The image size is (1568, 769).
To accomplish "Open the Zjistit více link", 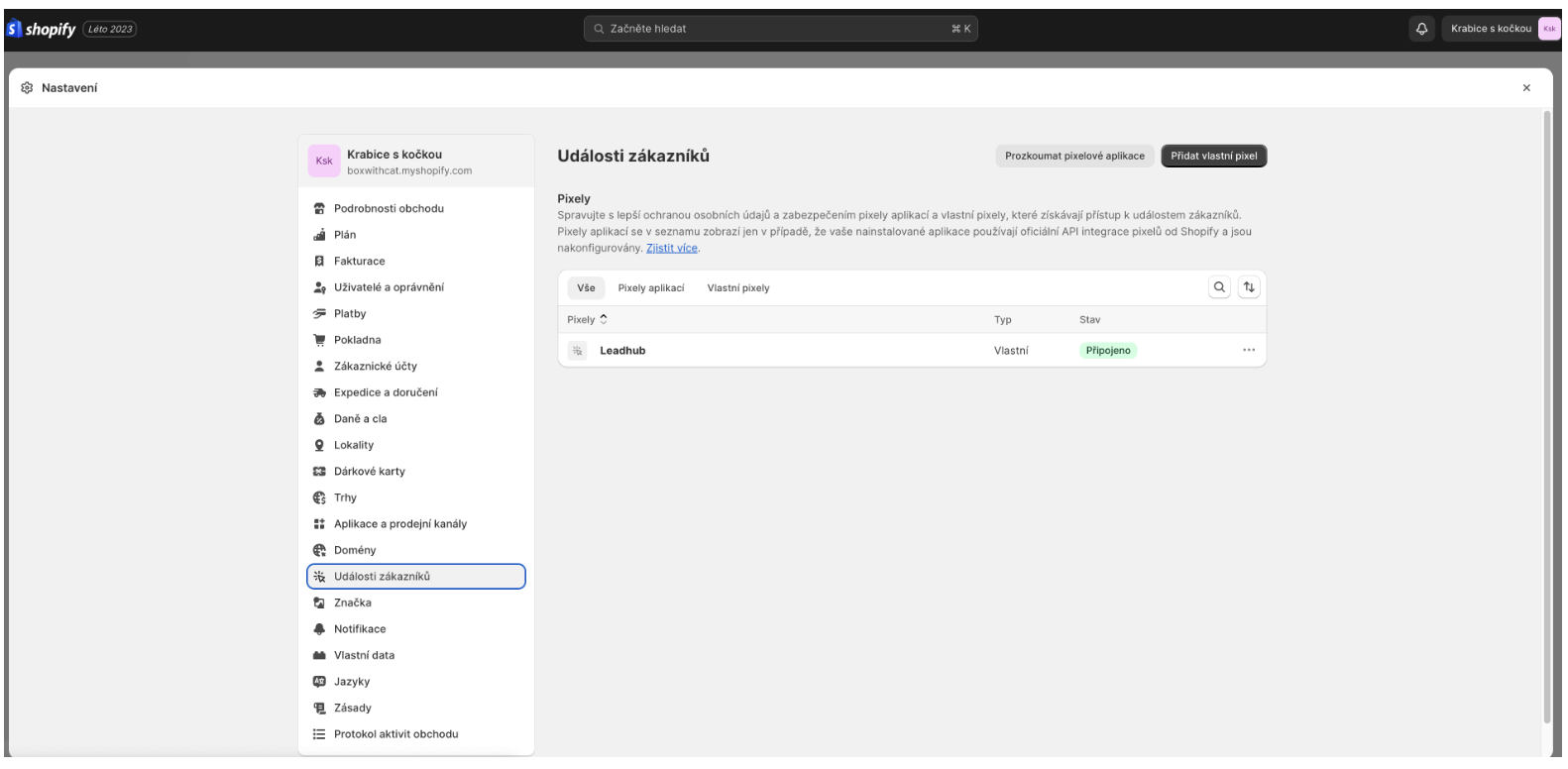I will click(672, 248).
